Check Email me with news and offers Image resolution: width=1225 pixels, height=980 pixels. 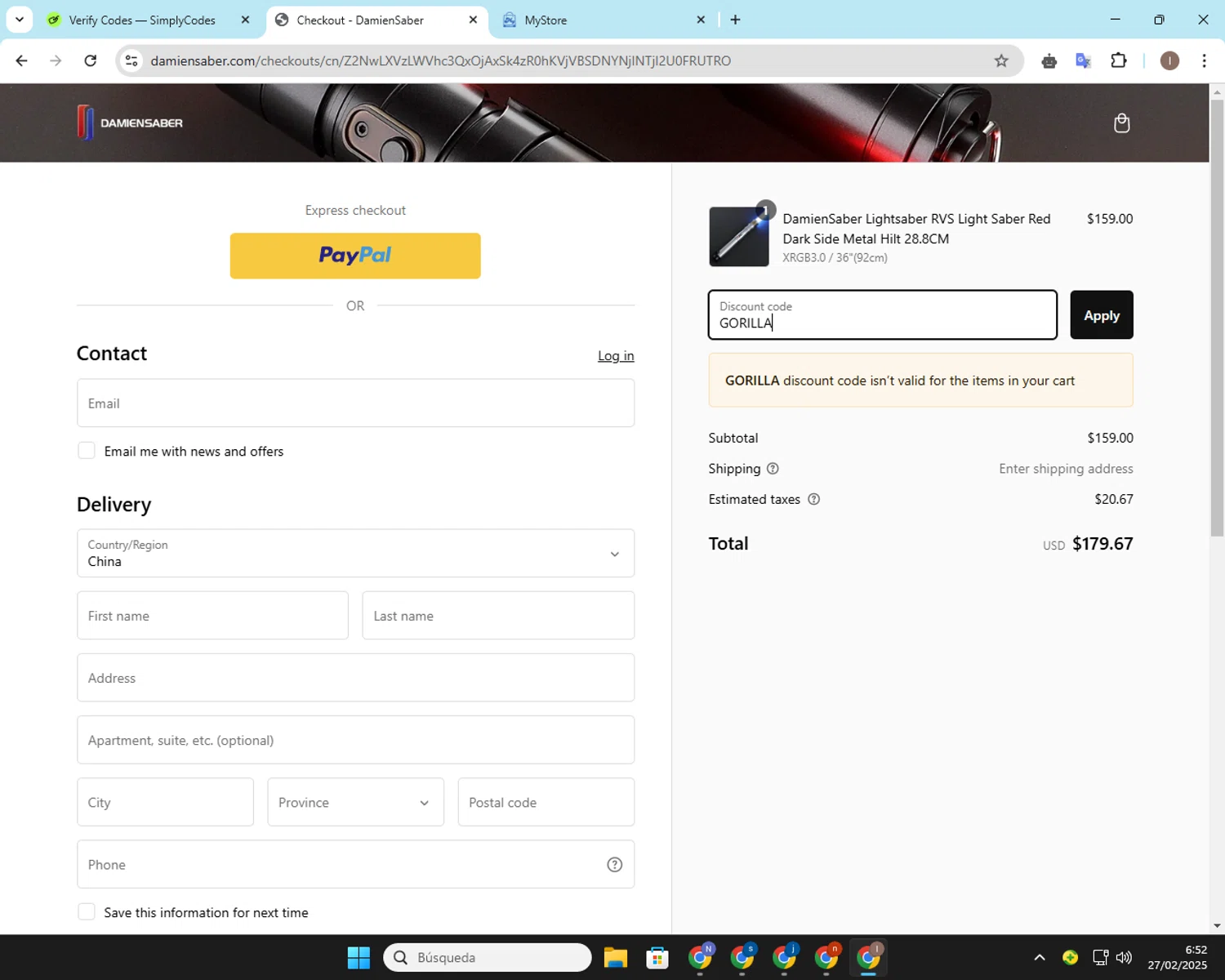tap(87, 451)
